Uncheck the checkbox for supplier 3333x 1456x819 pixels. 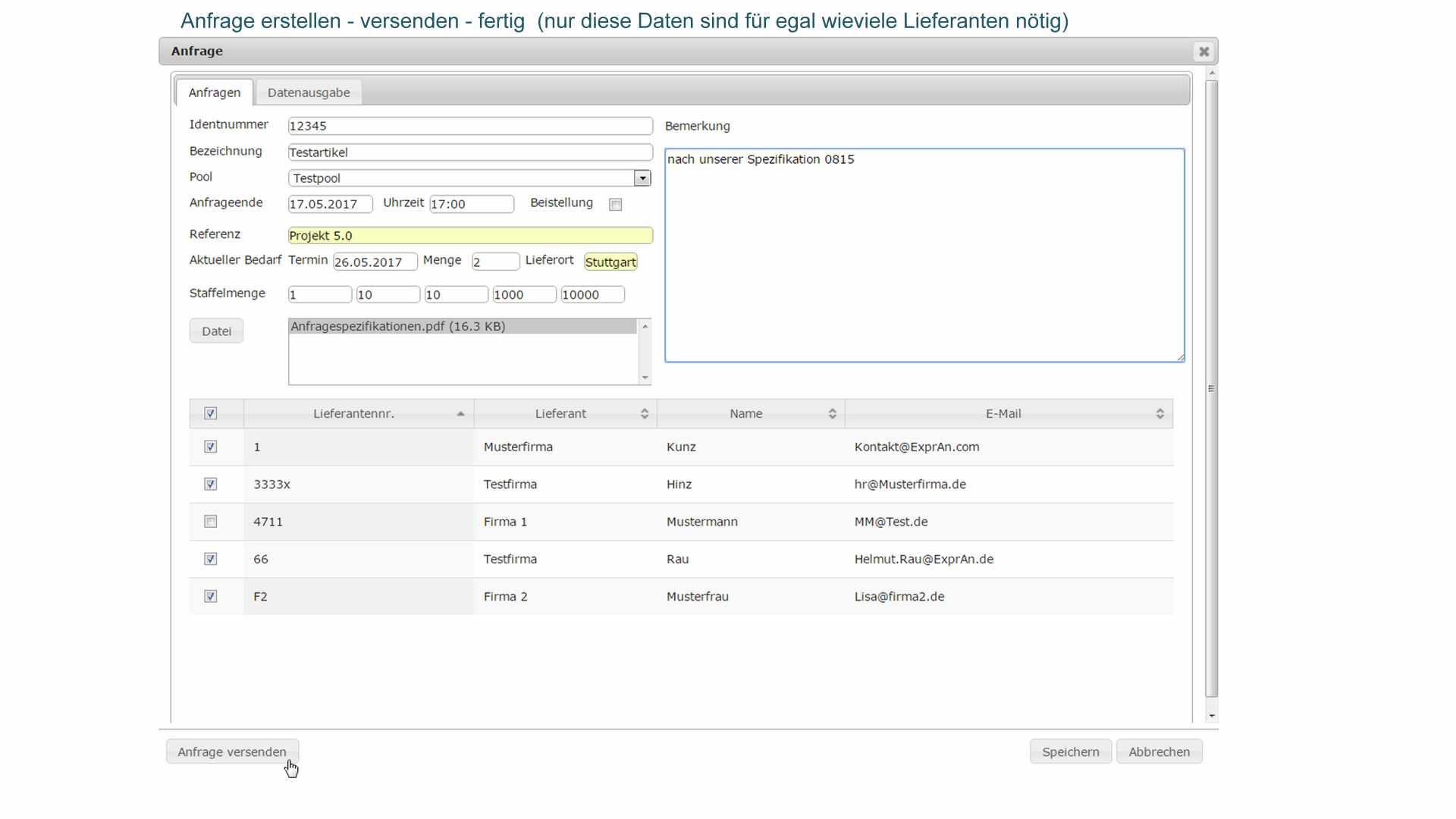(x=211, y=484)
